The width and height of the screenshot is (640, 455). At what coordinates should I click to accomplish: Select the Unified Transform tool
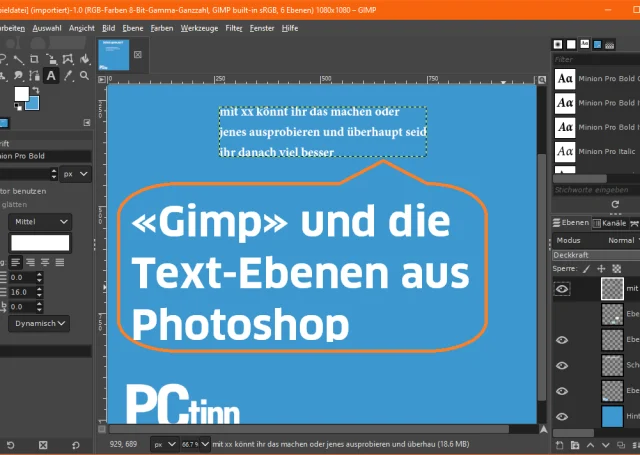click(x=51, y=59)
